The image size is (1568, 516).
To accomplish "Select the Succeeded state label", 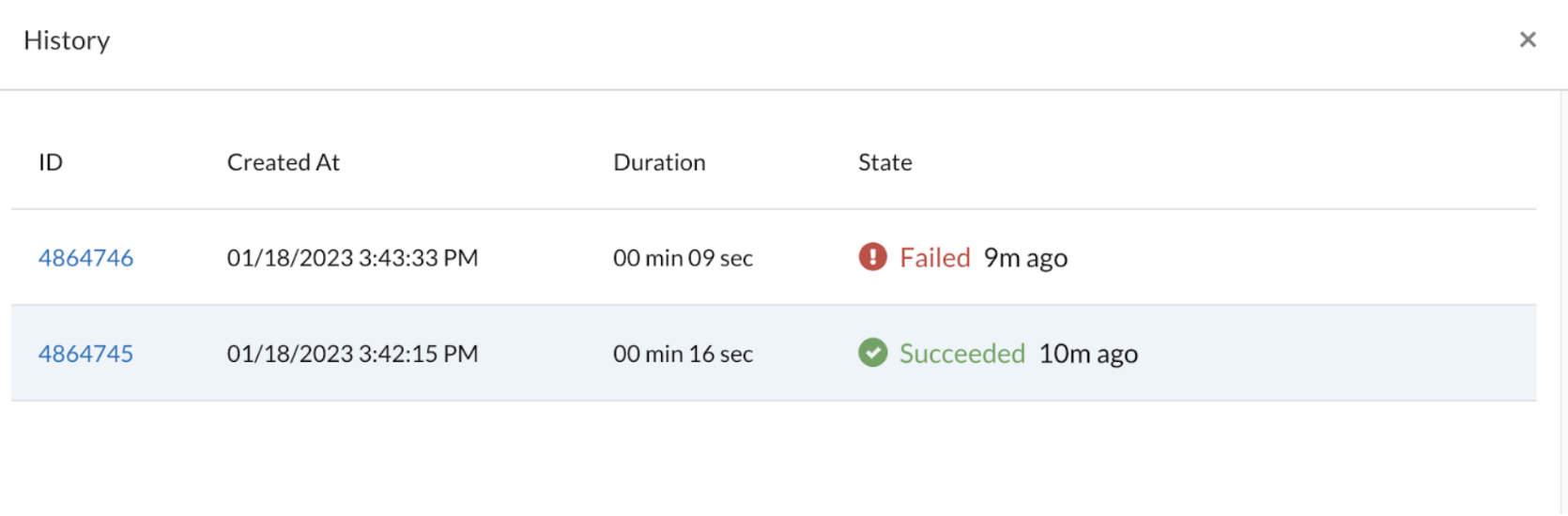I will [961, 354].
